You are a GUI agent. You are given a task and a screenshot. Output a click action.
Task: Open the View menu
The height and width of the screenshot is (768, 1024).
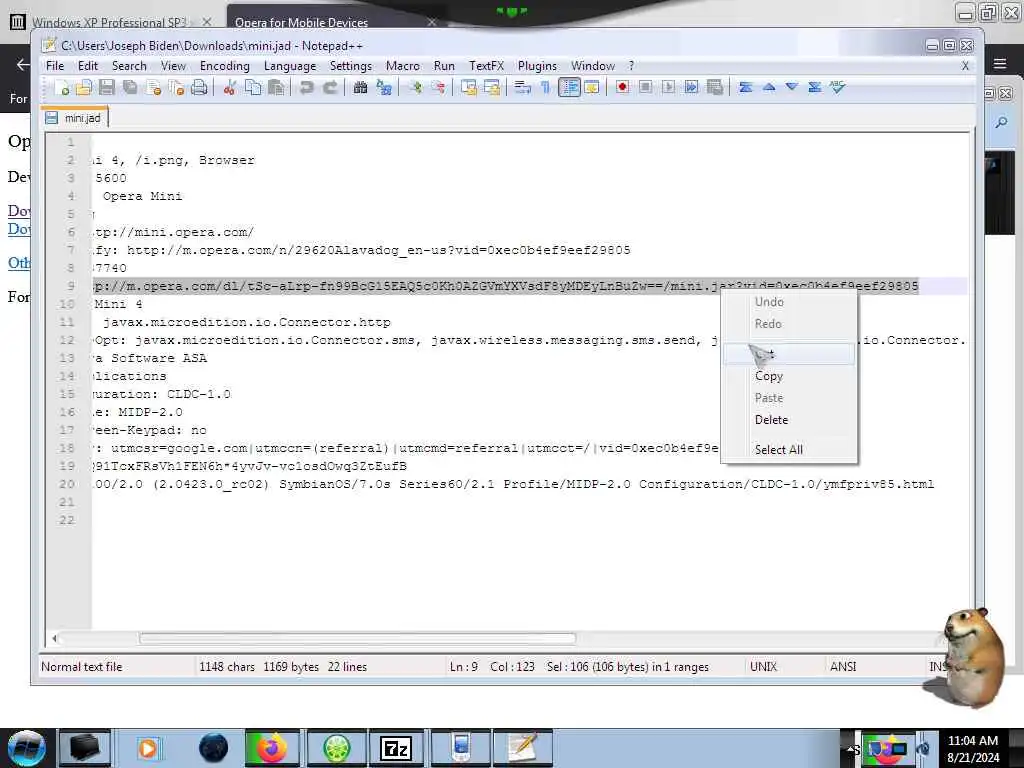[173, 66]
